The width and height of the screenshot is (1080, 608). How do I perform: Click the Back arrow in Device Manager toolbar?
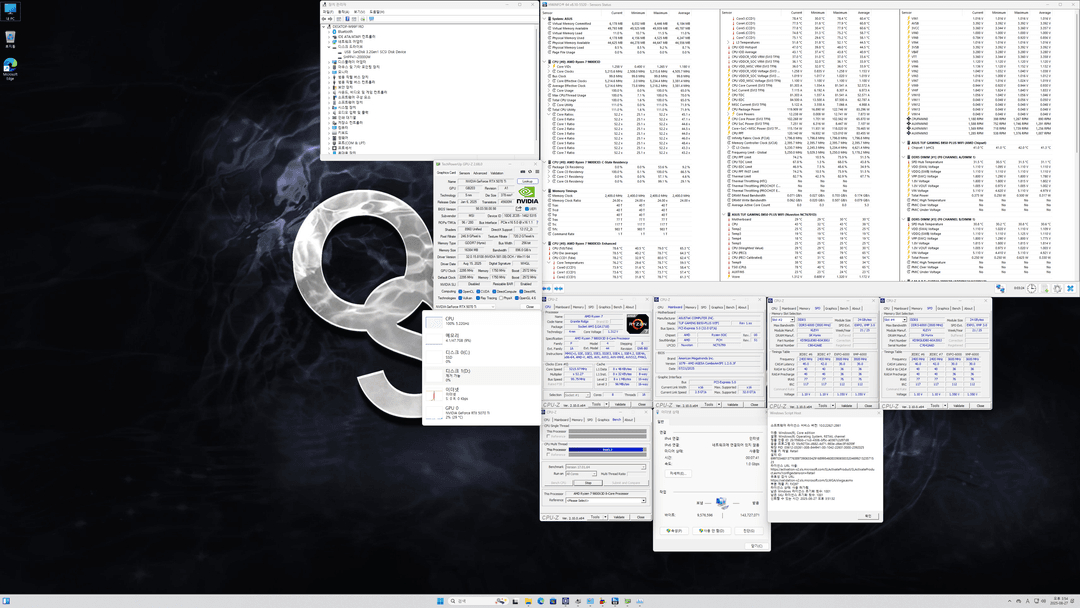point(324,19)
